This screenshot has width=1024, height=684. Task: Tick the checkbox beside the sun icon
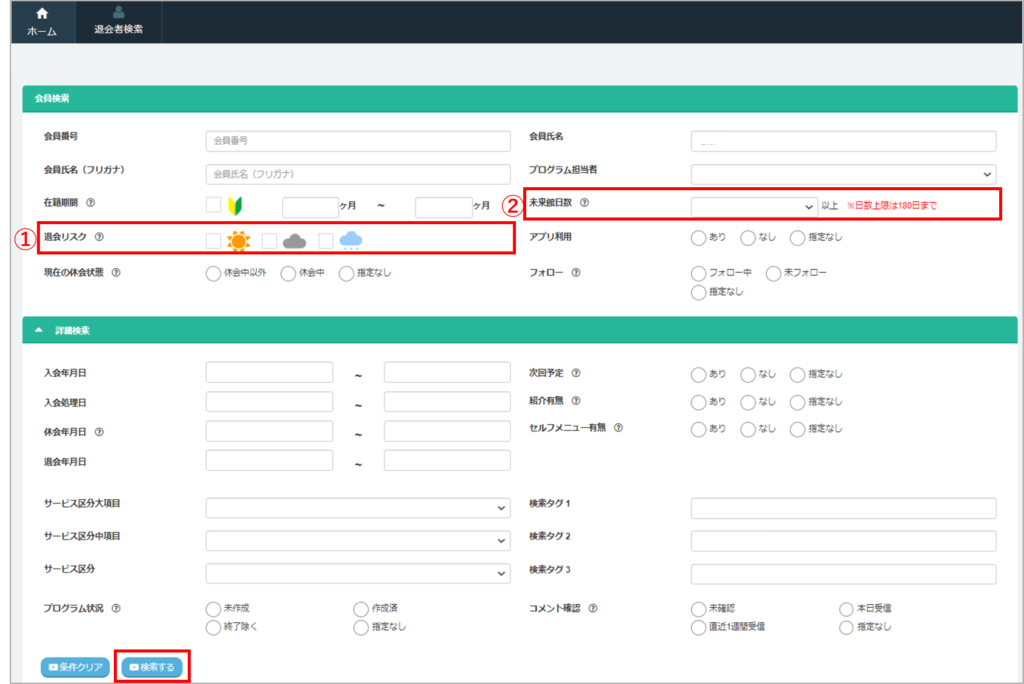(x=213, y=240)
